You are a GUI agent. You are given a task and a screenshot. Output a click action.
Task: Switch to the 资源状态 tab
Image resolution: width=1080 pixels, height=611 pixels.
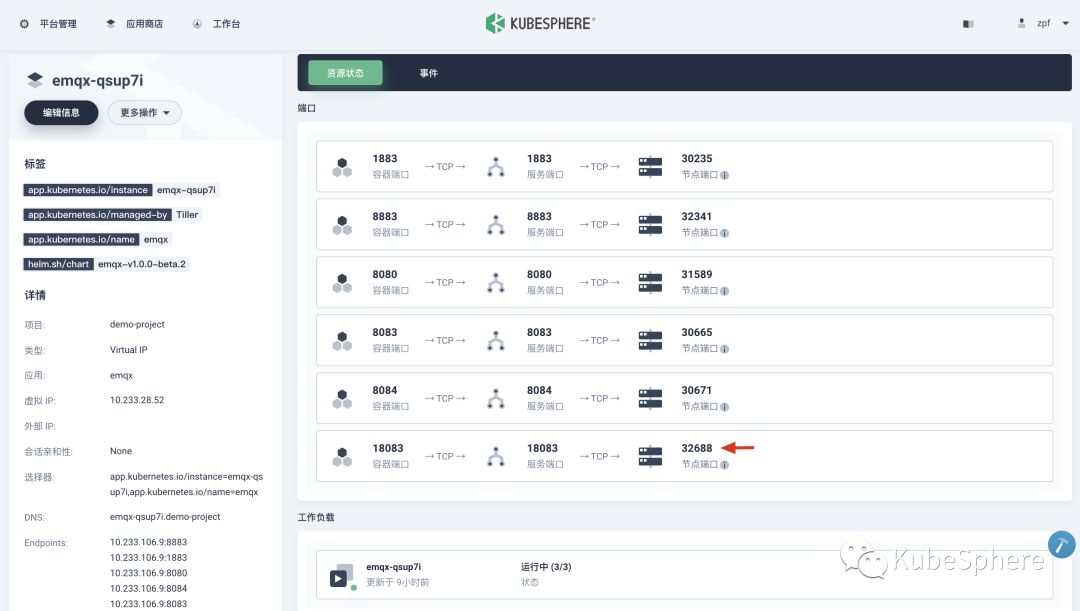point(345,72)
